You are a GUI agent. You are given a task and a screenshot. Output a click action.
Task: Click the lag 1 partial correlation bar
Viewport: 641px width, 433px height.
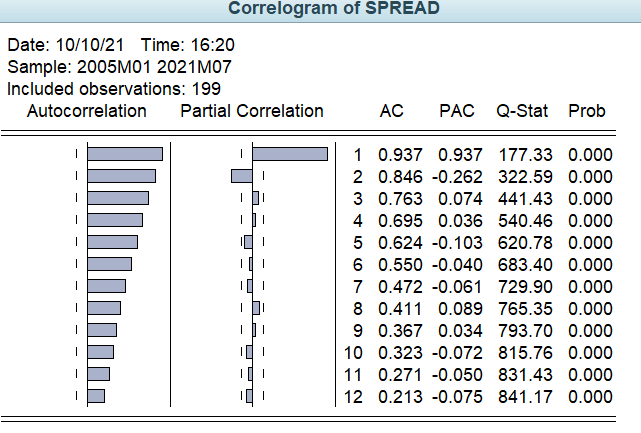click(290, 154)
